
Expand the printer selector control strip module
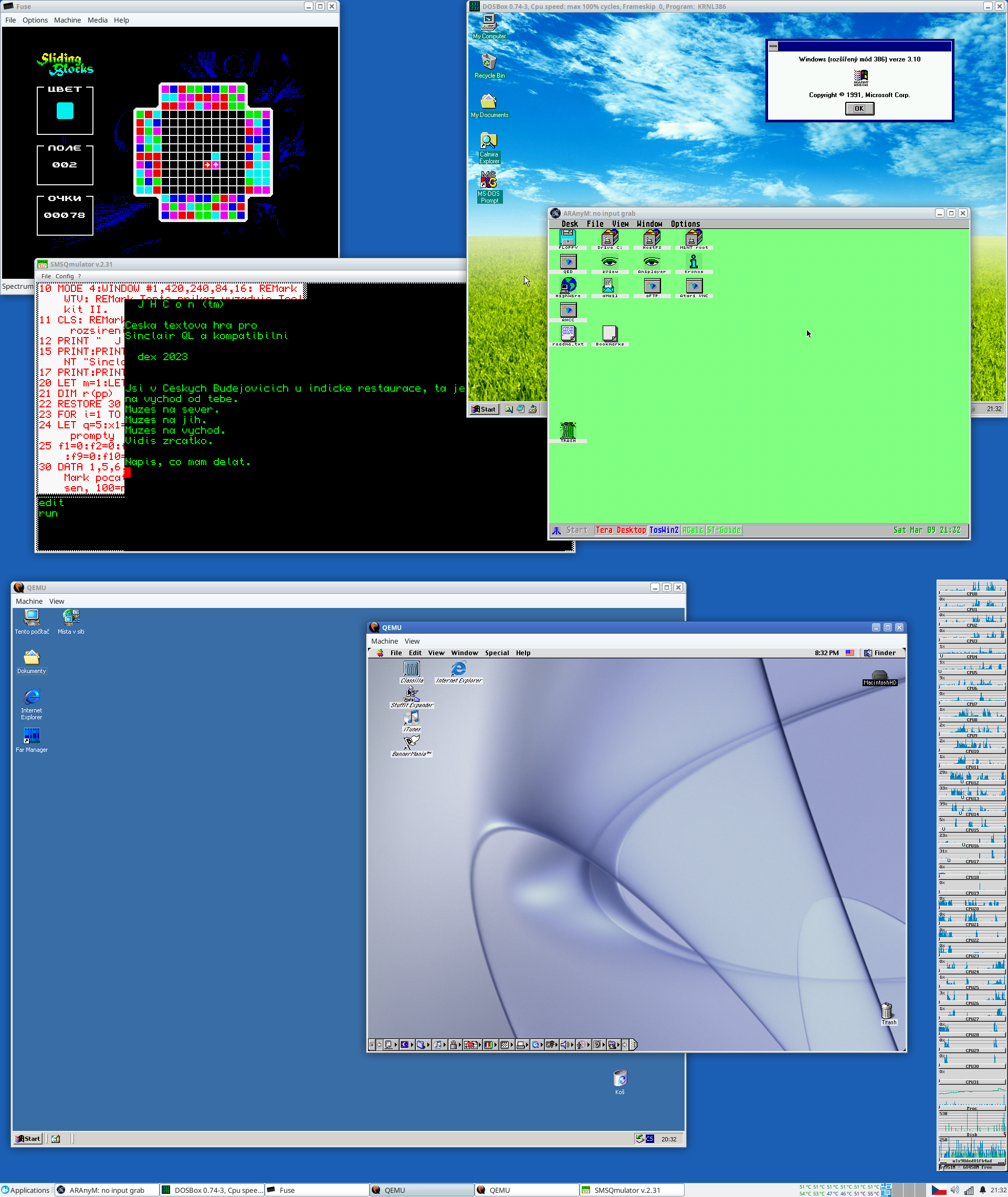pos(523,1045)
